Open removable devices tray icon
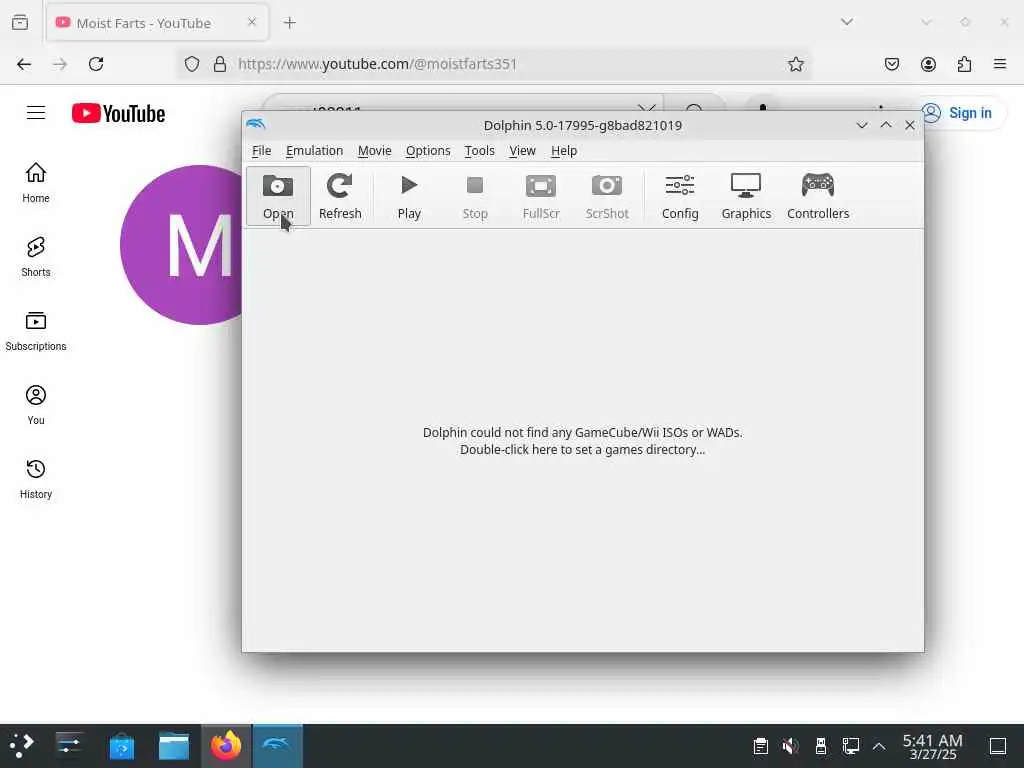The width and height of the screenshot is (1024, 768). (820, 746)
